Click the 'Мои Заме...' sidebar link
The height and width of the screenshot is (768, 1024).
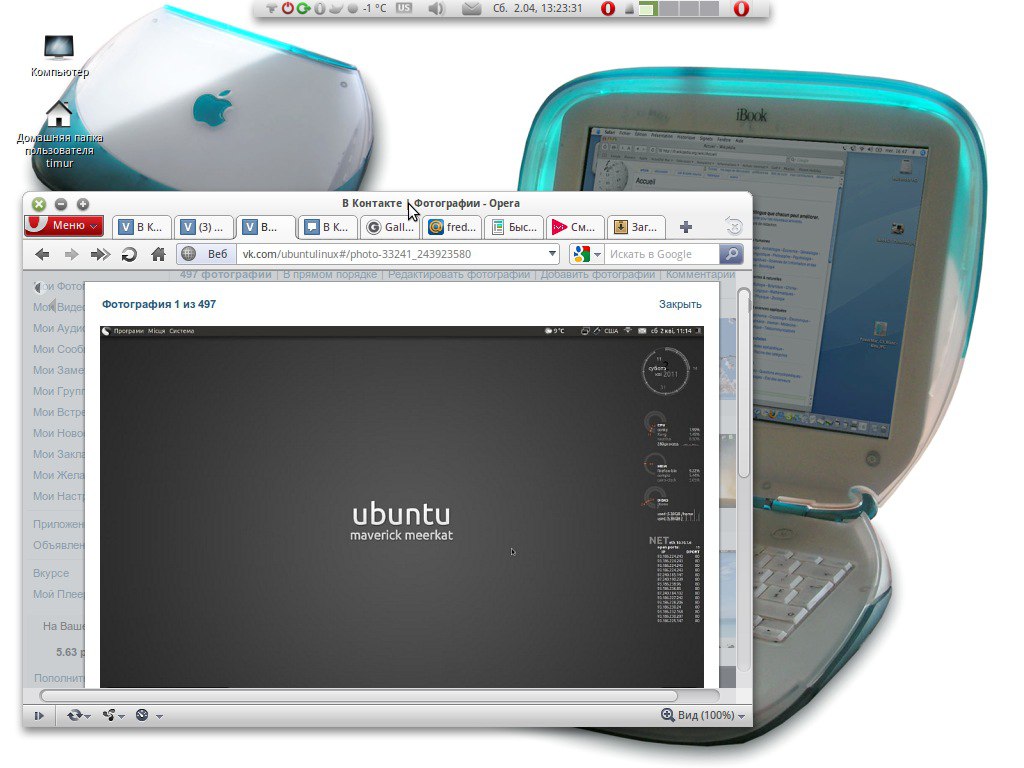[x=59, y=370]
